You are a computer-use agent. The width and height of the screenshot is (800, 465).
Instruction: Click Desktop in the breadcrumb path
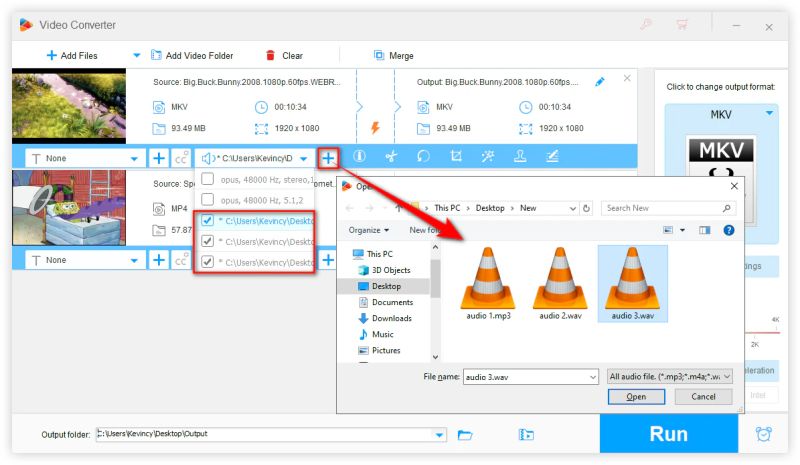pos(490,208)
